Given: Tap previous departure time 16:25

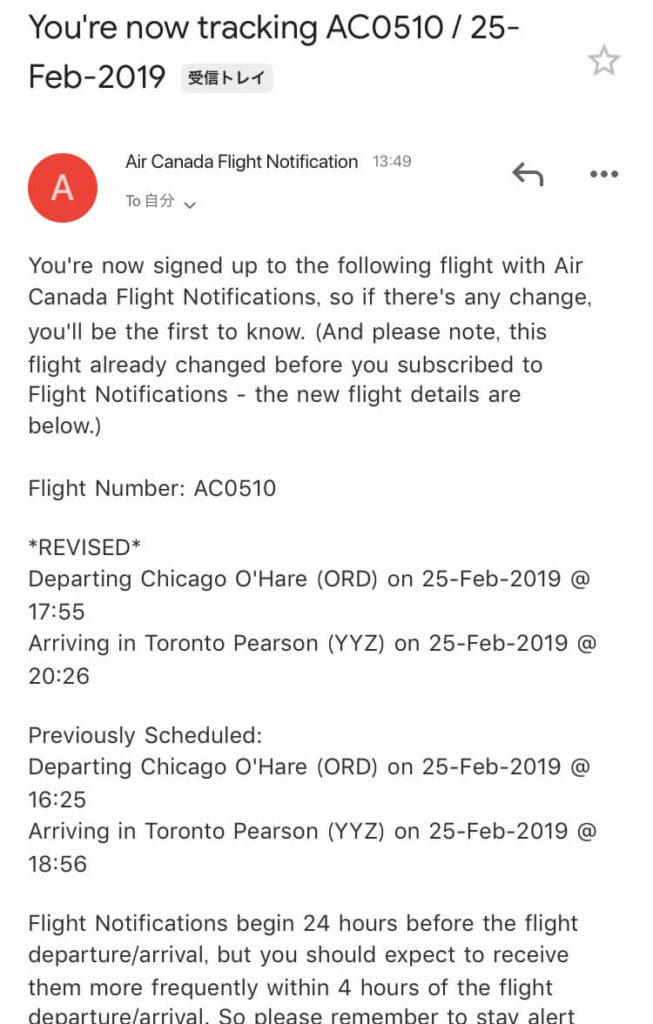Looking at the screenshot, I should coord(57,799).
